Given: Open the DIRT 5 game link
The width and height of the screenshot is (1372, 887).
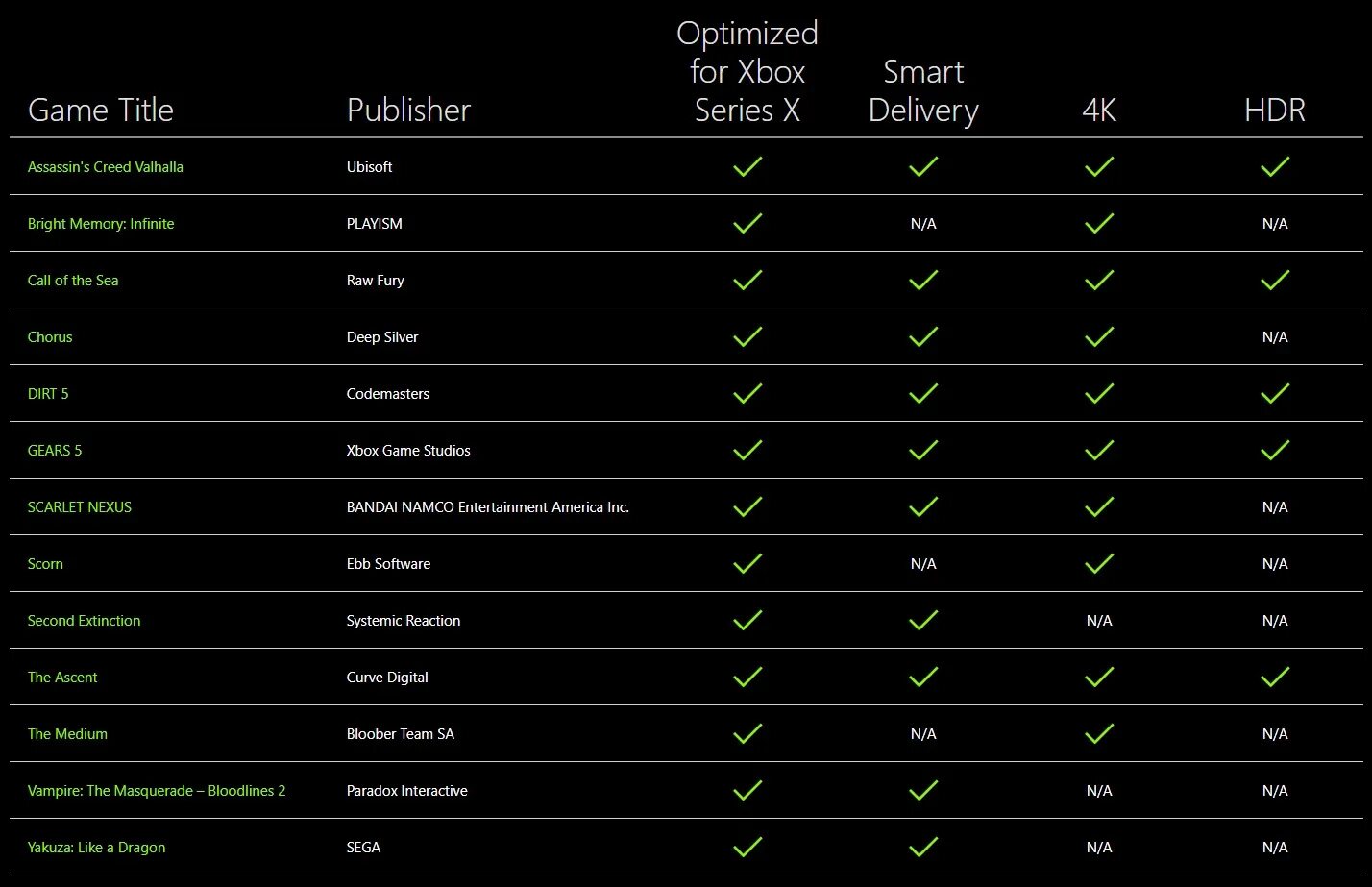Looking at the screenshot, I should pos(48,393).
